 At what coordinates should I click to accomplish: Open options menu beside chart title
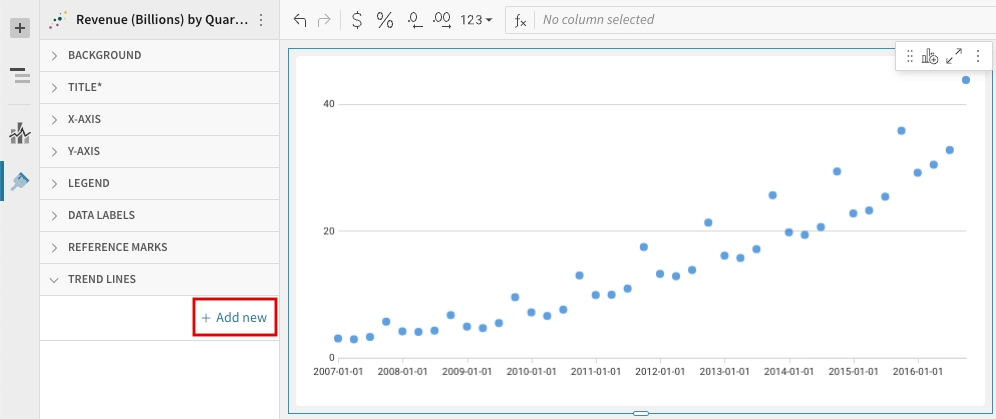click(261, 20)
